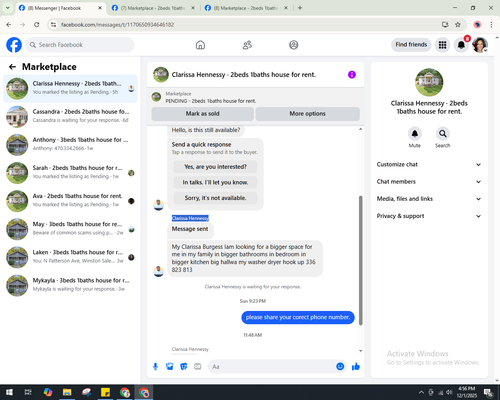Search in conversation using the magnifier icon
The height and width of the screenshot is (400, 500).
tap(443, 134)
